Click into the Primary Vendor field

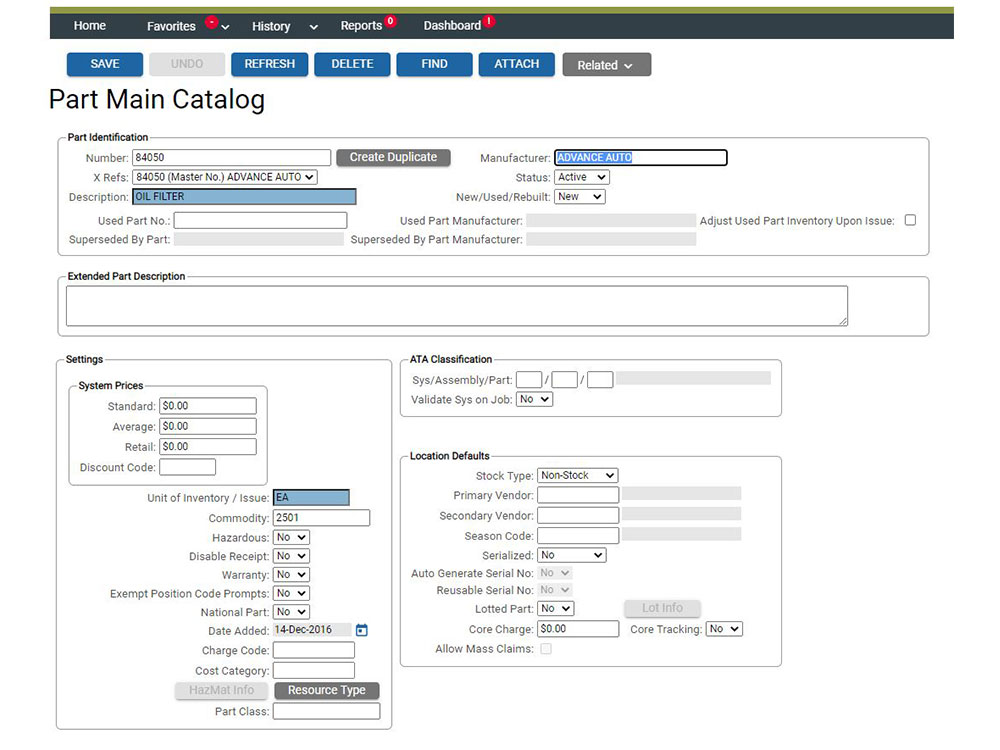tap(578, 495)
